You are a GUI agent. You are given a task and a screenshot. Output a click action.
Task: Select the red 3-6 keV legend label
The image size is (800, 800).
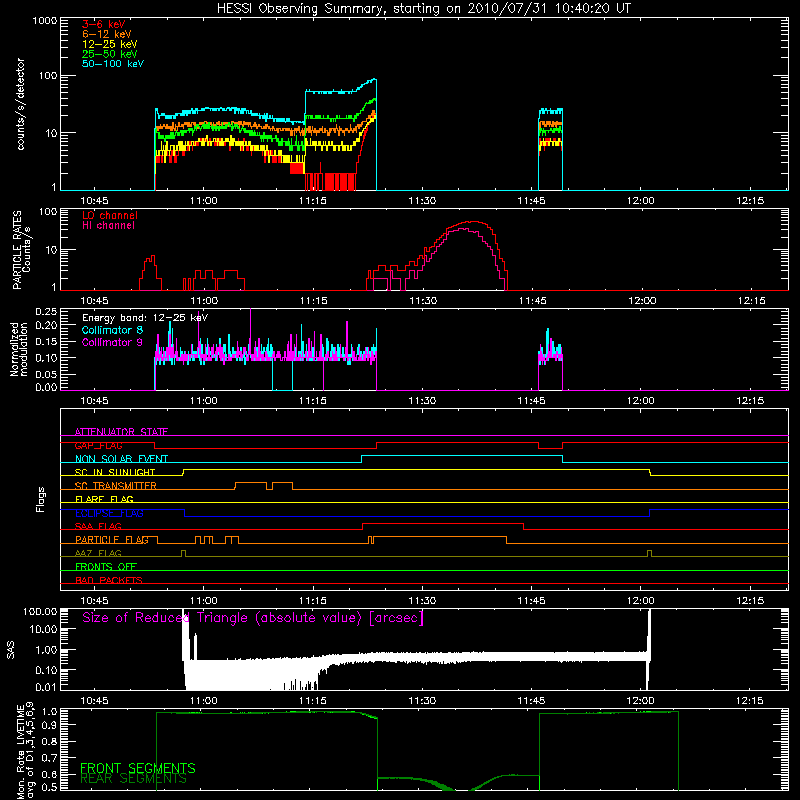pos(104,24)
